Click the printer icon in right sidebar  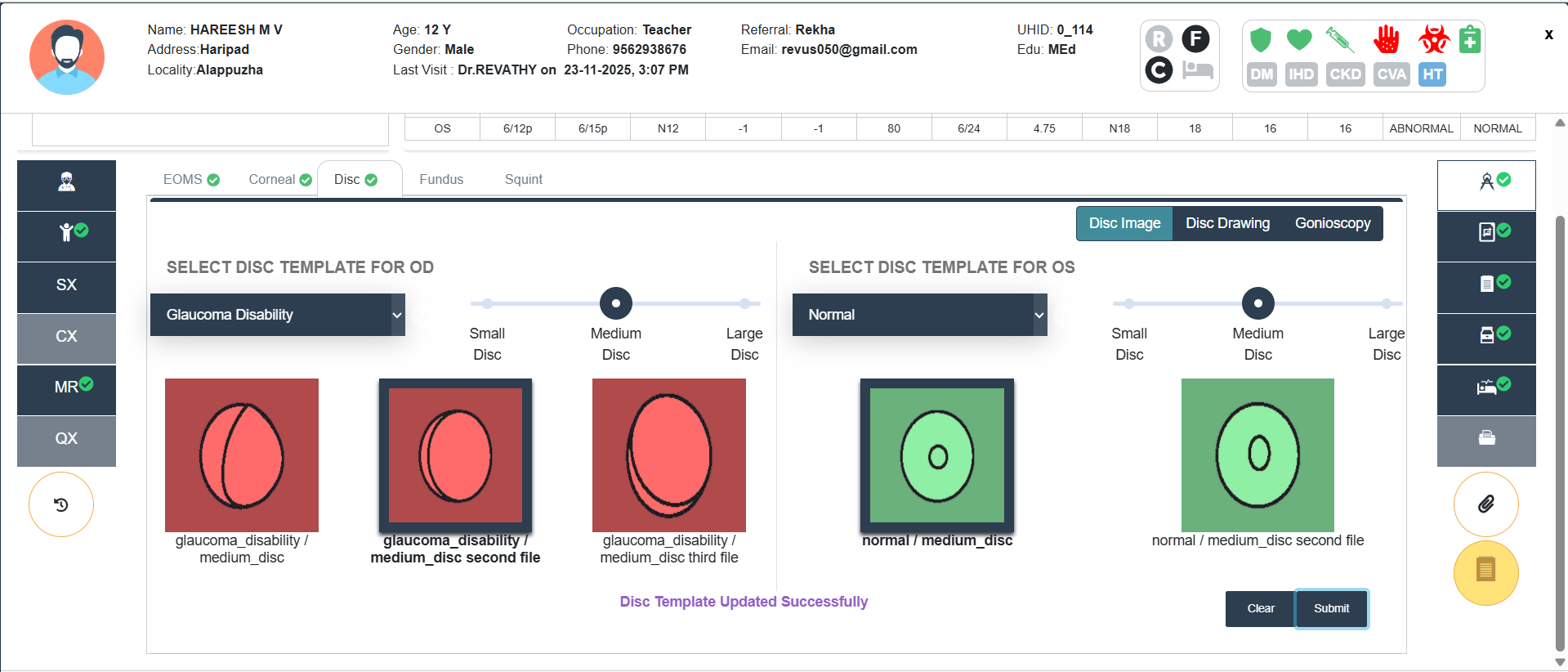1486,439
